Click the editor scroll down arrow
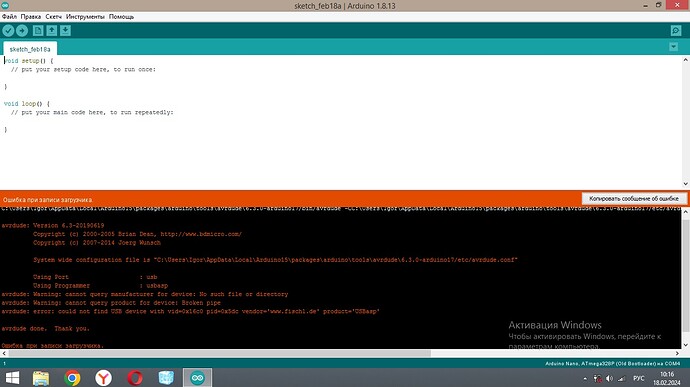This screenshot has height=387, width=690. (x=686, y=184)
